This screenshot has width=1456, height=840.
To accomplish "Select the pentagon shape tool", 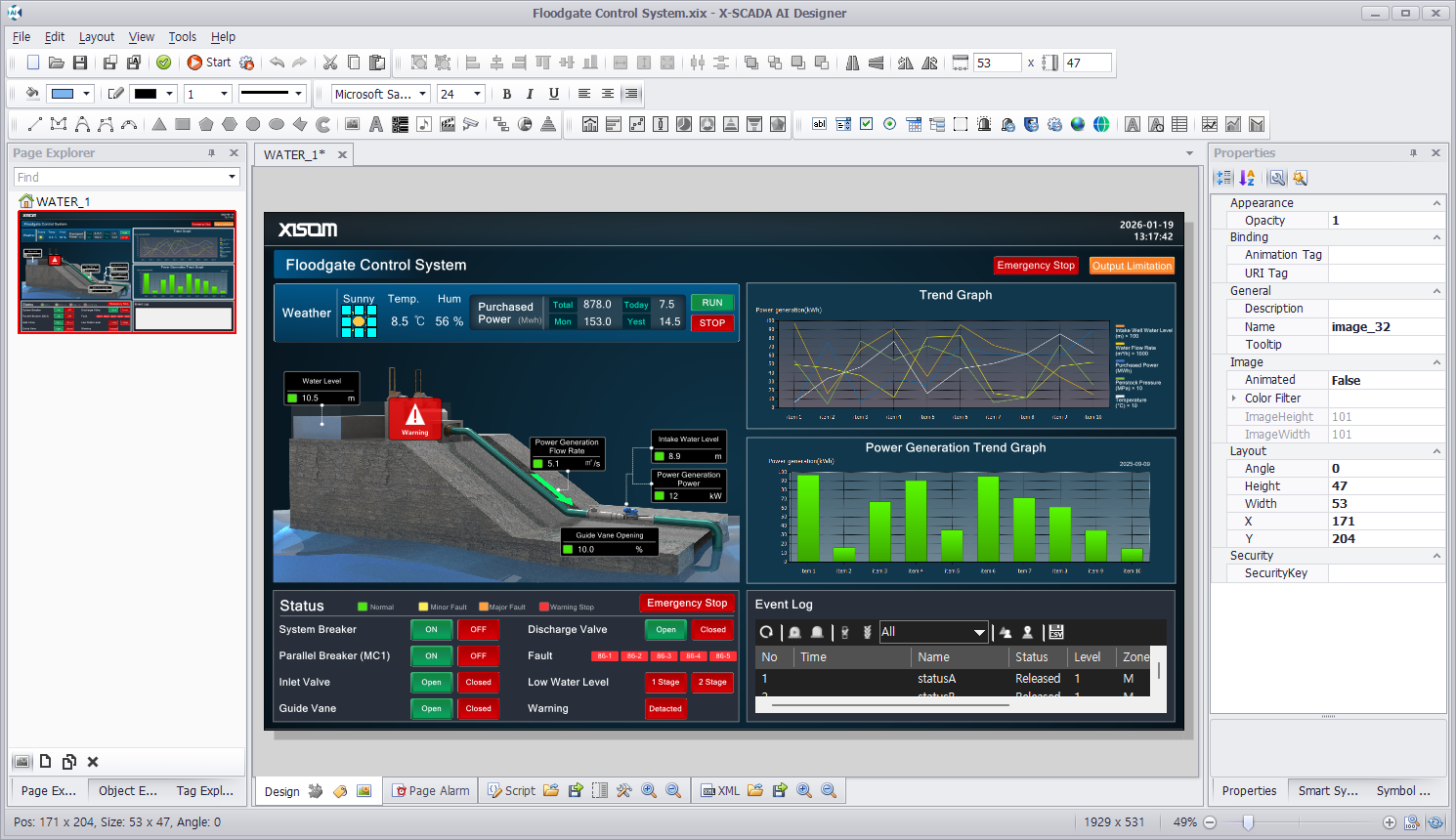I will tap(206, 124).
